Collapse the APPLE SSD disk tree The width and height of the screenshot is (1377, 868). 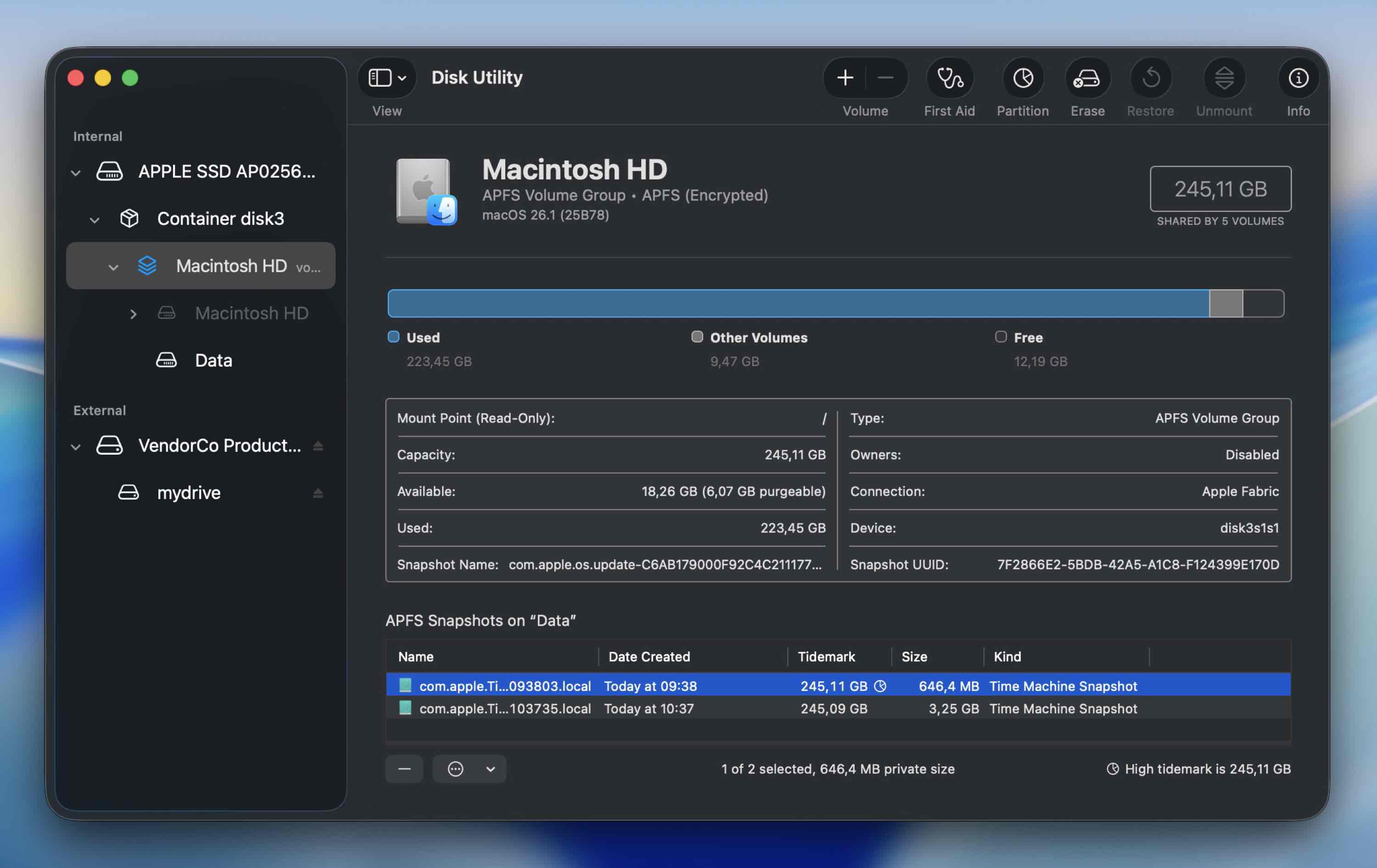click(x=76, y=172)
